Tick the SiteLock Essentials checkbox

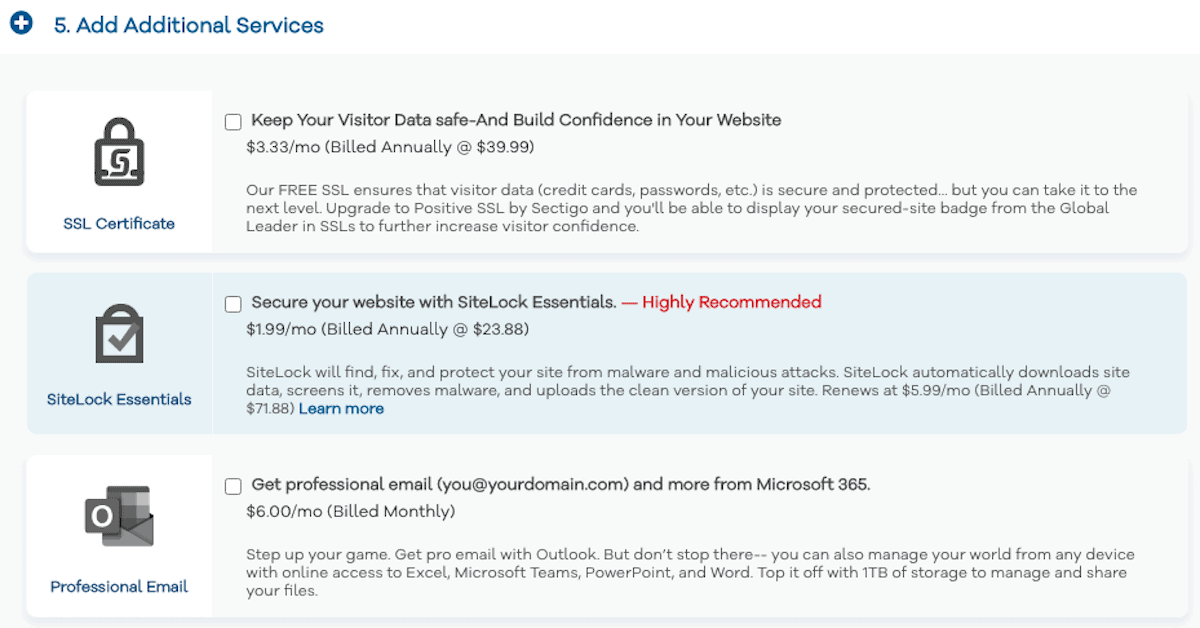pos(233,304)
